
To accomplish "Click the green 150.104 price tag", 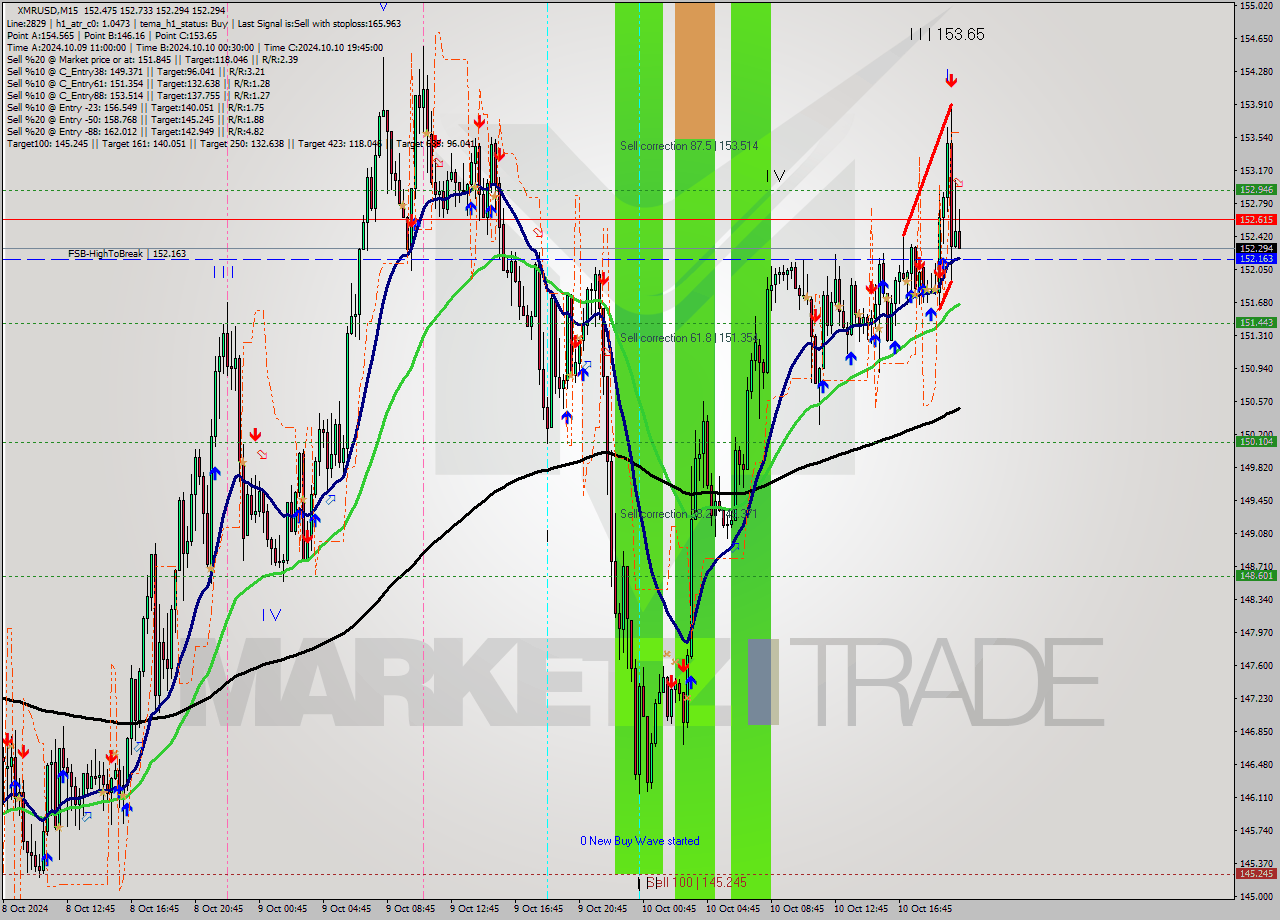I will pos(1256,441).
